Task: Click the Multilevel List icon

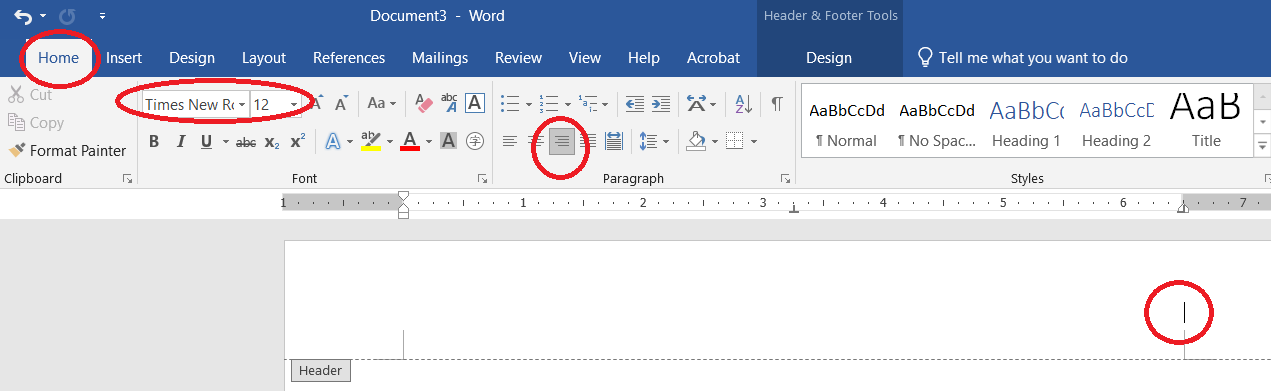Action: (587, 104)
